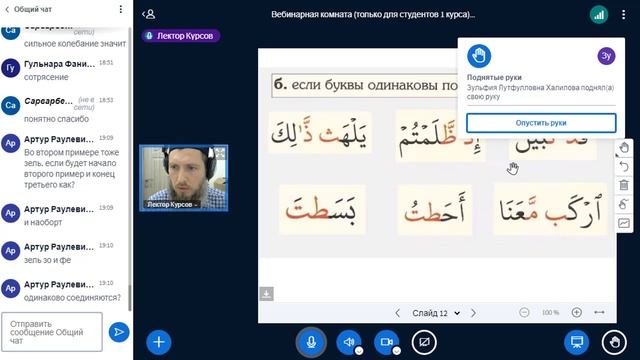640x360 pixels.
Task: Click message 'сильное колебание значит'
Action: [x=75, y=44]
